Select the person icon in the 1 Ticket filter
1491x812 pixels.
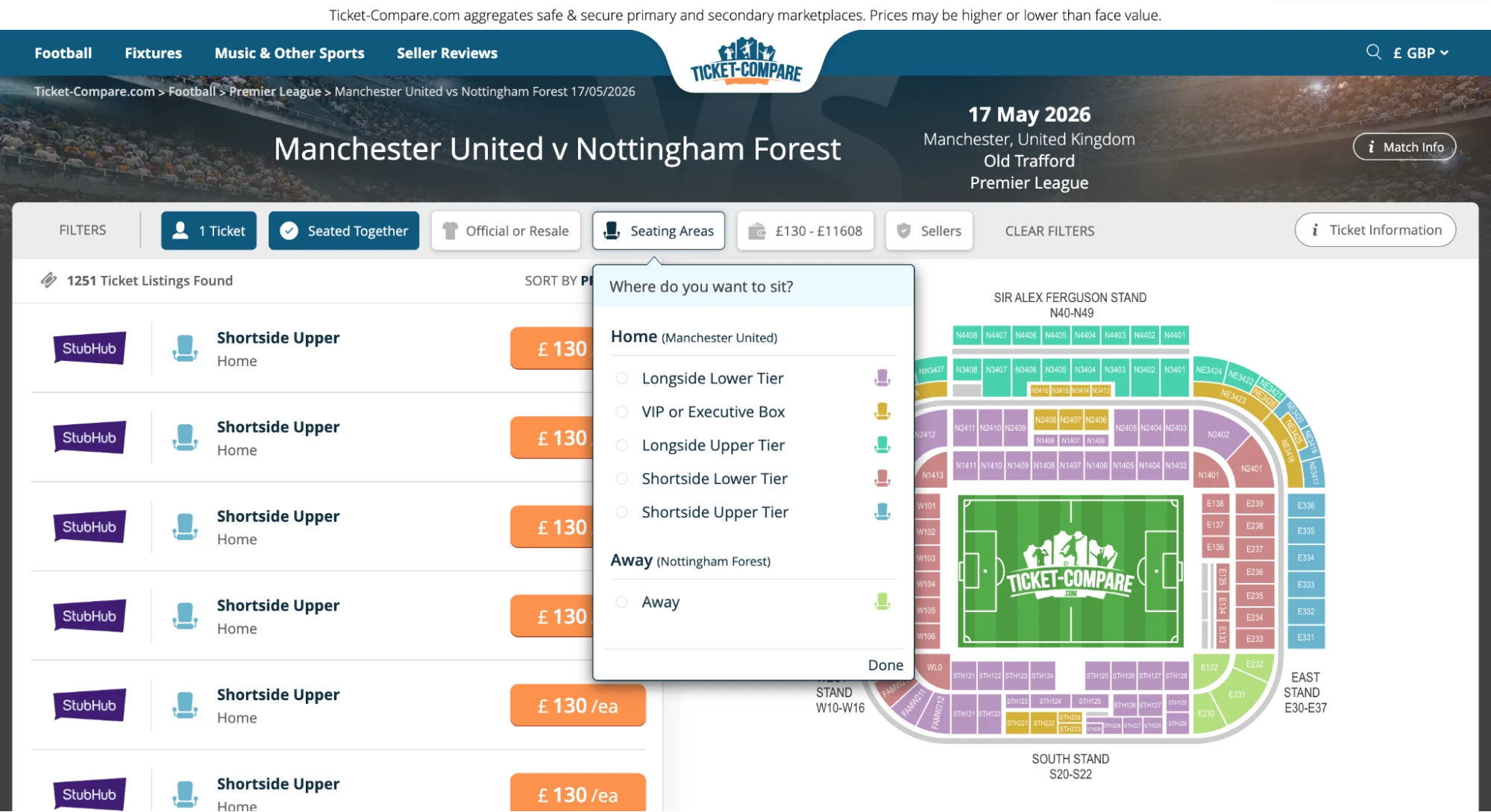point(179,230)
